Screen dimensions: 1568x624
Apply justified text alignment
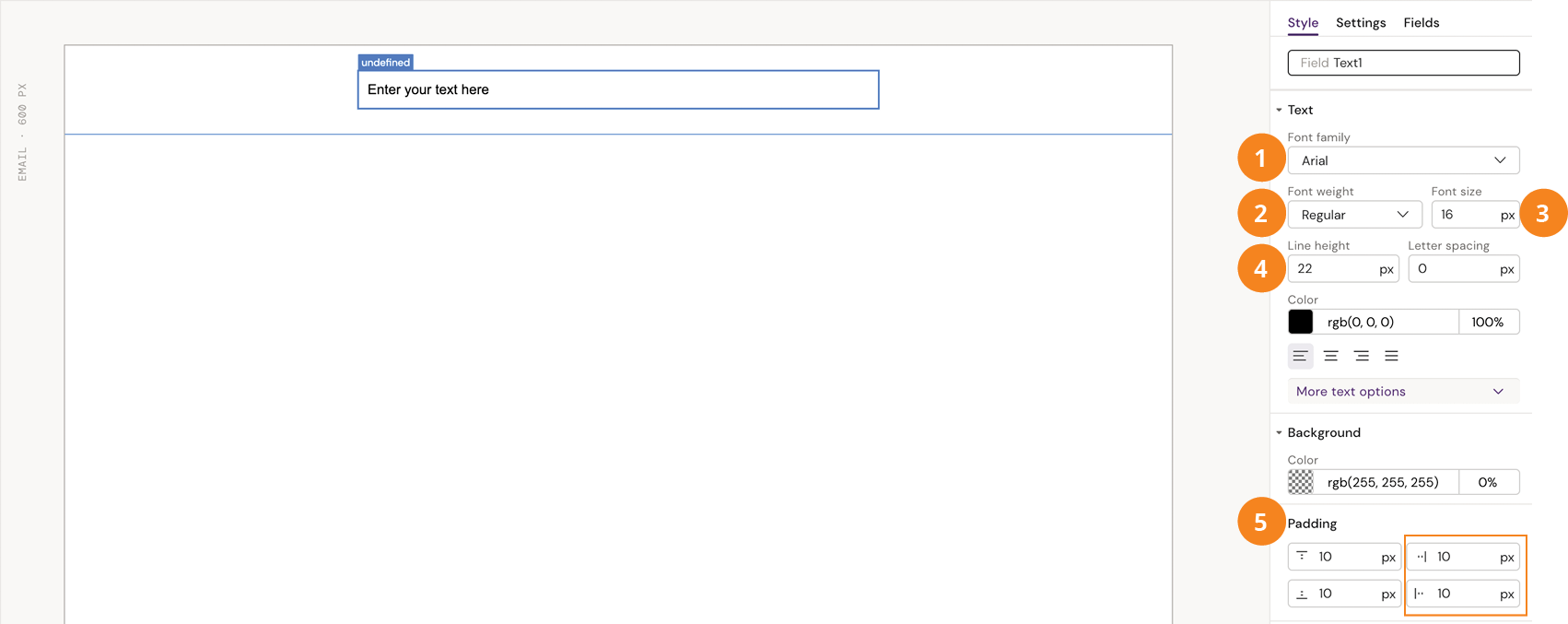pyautogui.click(x=1391, y=356)
